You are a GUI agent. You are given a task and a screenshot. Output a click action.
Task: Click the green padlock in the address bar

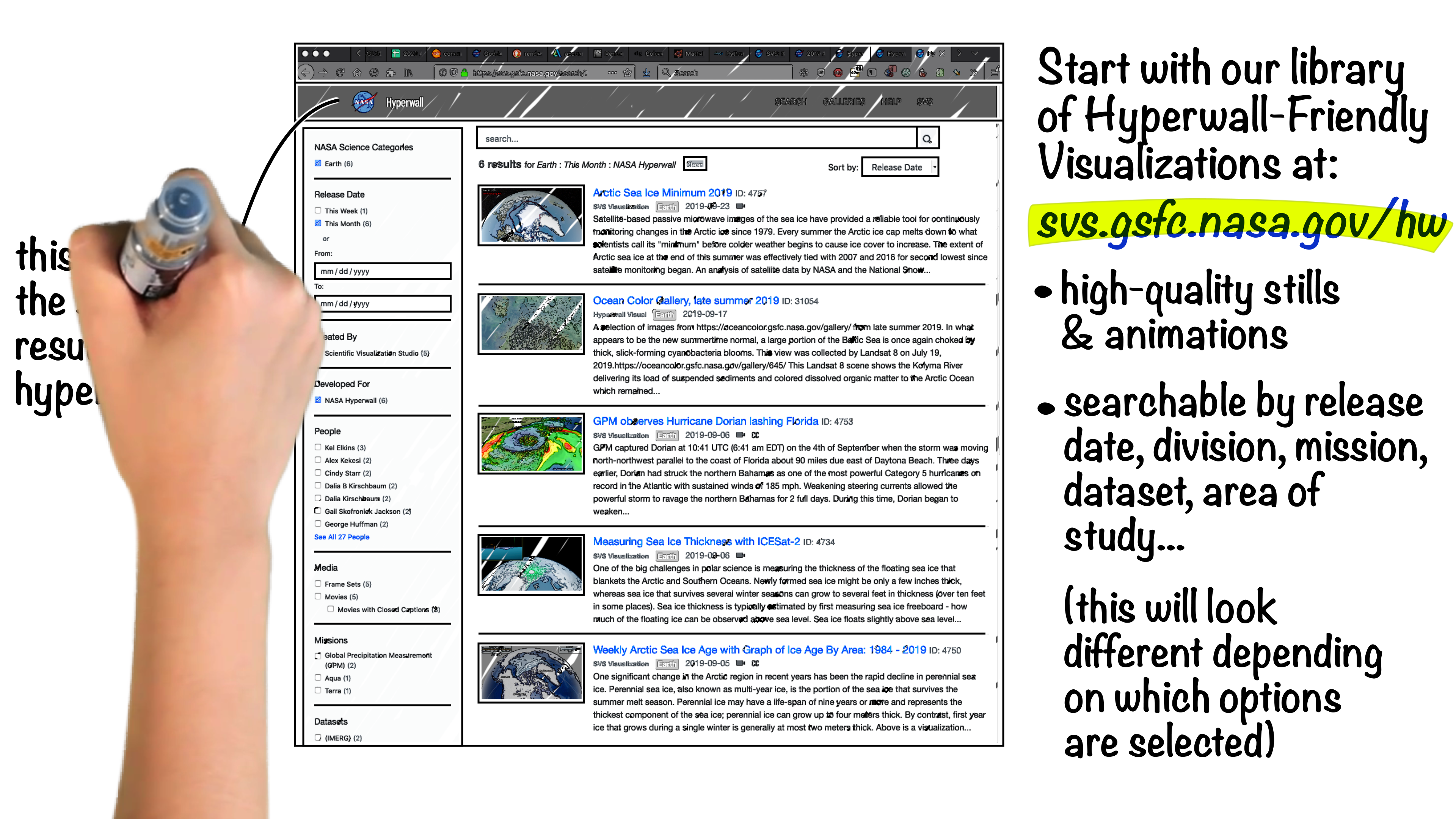464,72
